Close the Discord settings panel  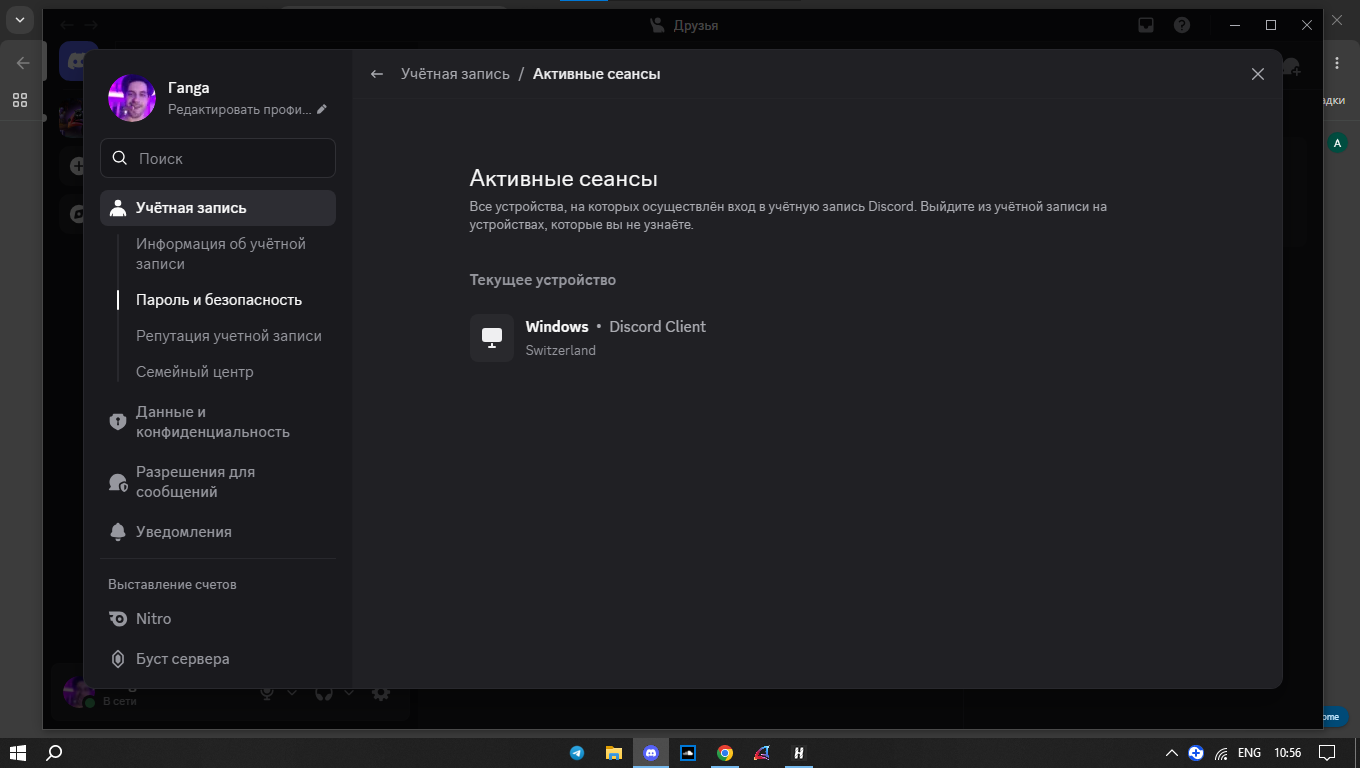pyautogui.click(x=1258, y=74)
